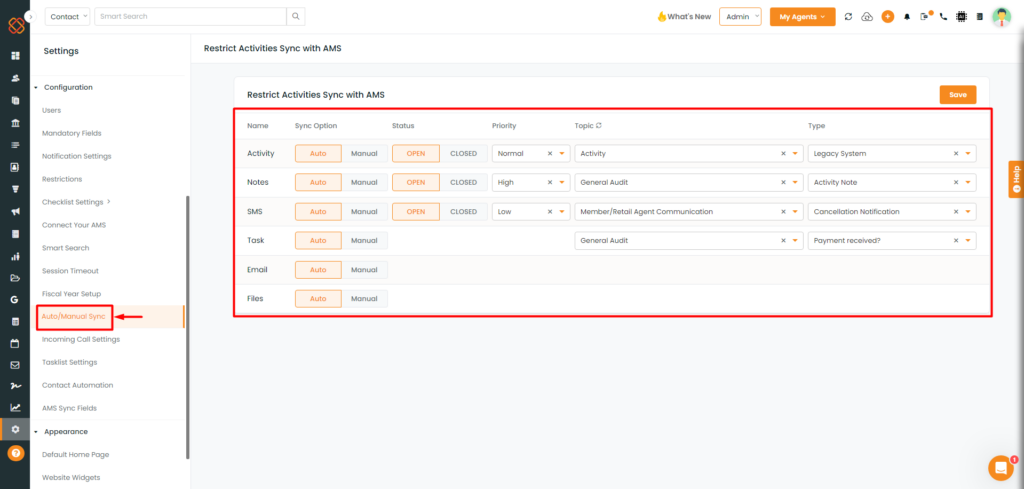
Task: Set Task sync option to Manual
Action: tap(364, 240)
